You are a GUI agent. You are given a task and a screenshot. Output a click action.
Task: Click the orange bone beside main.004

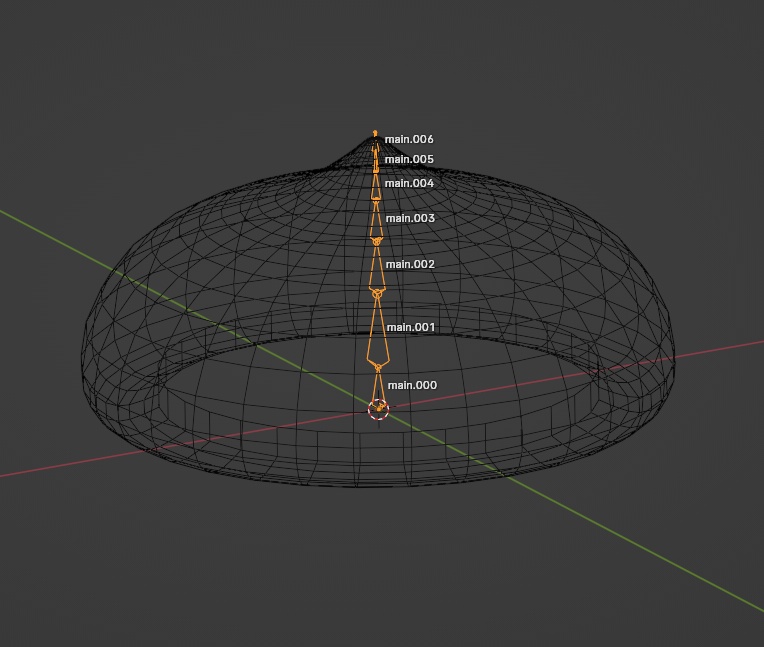click(x=376, y=186)
